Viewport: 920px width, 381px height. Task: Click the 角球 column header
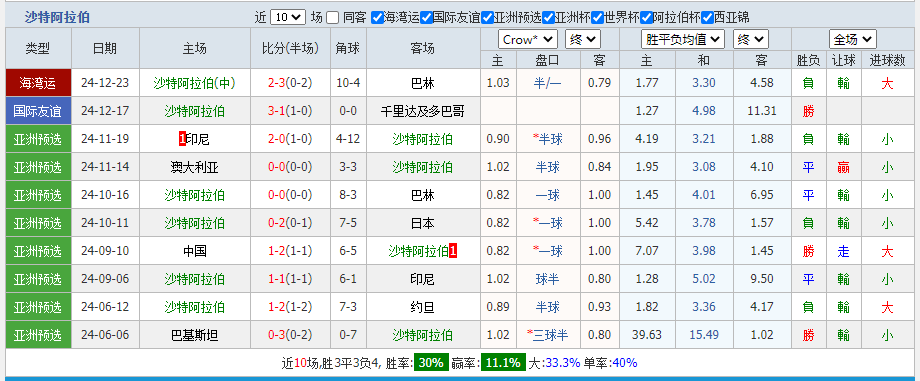coord(348,48)
